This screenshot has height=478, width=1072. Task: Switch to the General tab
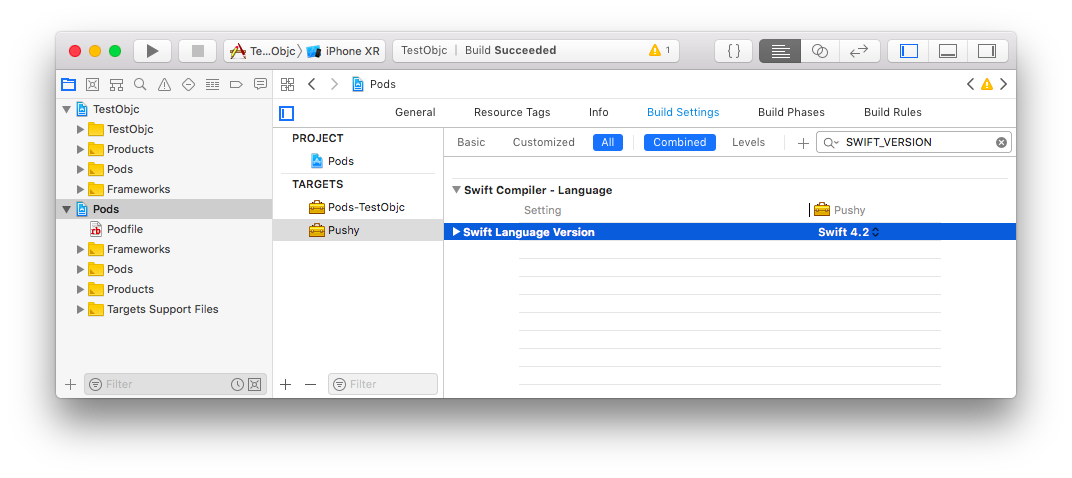(415, 112)
